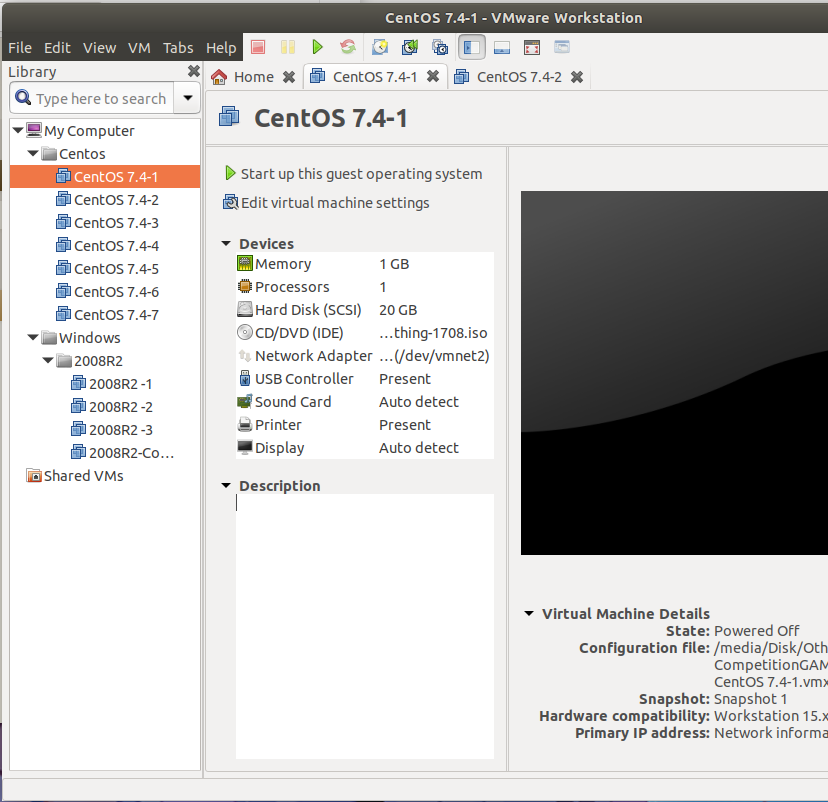Open the Tabs menu
Viewport: 828px width, 802px height.
[178, 48]
